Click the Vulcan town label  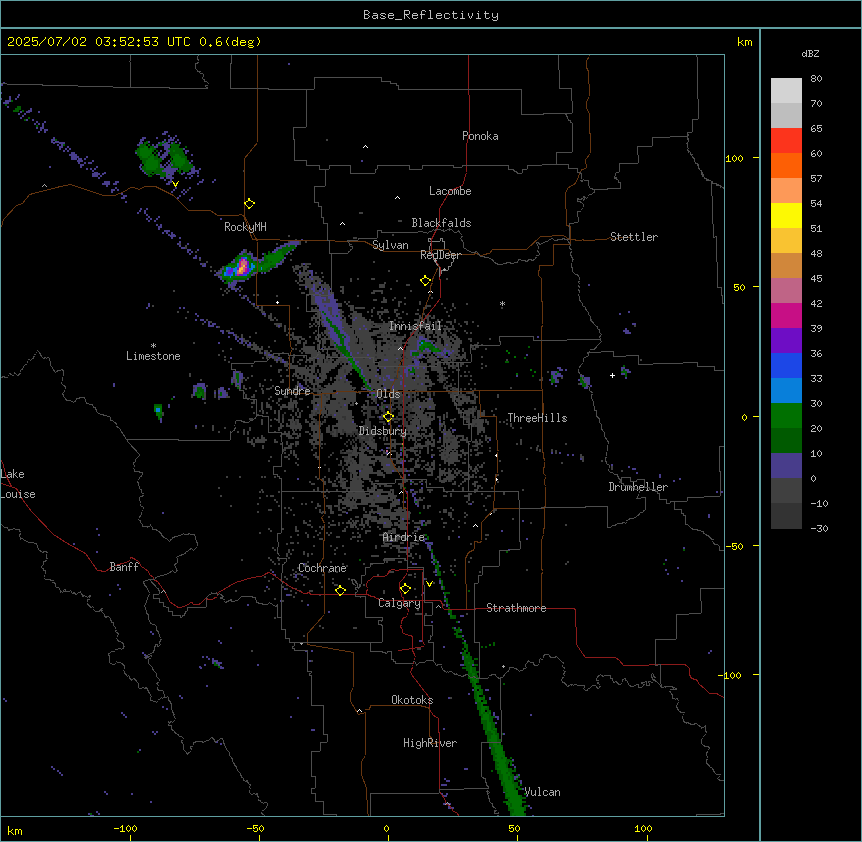[542, 792]
